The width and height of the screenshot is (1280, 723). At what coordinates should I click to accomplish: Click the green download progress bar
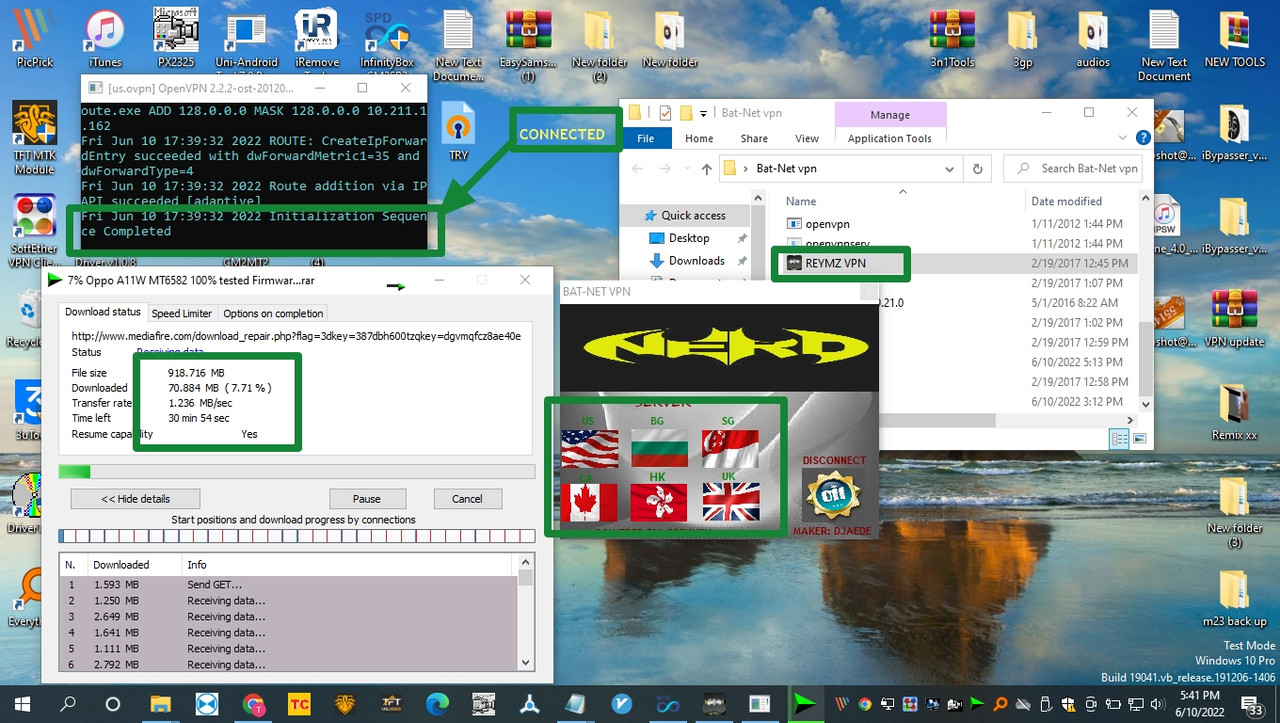tap(297, 472)
